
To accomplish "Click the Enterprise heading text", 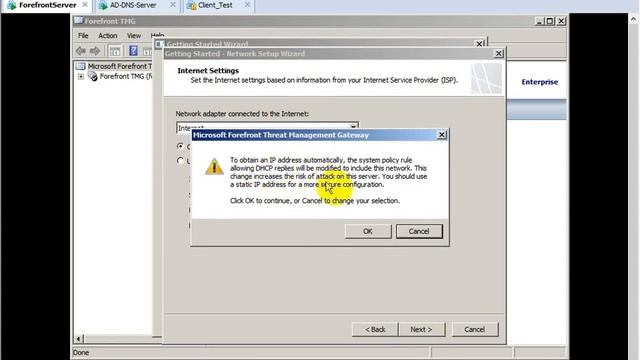I will (540, 82).
